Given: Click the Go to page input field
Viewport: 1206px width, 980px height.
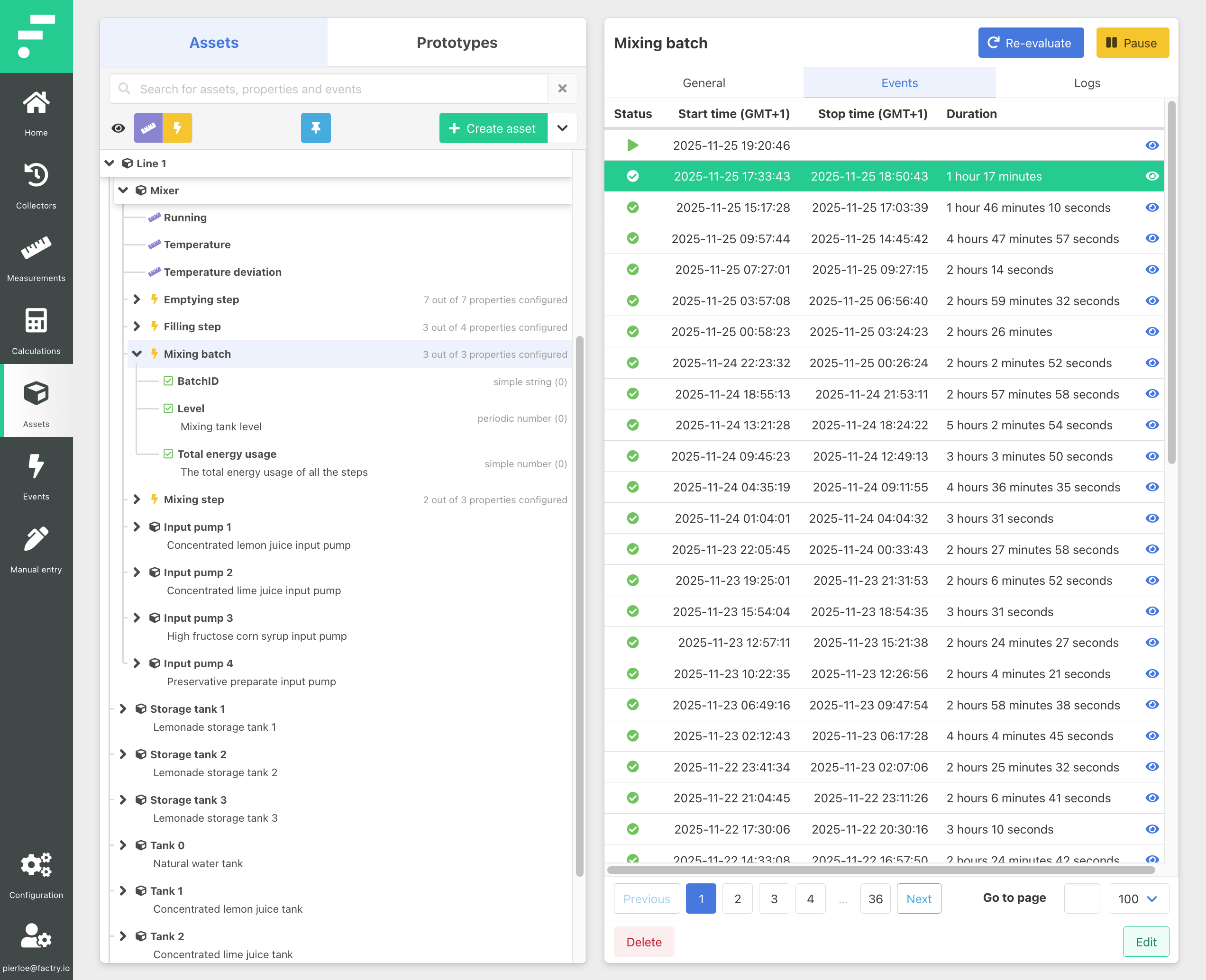Looking at the screenshot, I should coord(1081,898).
